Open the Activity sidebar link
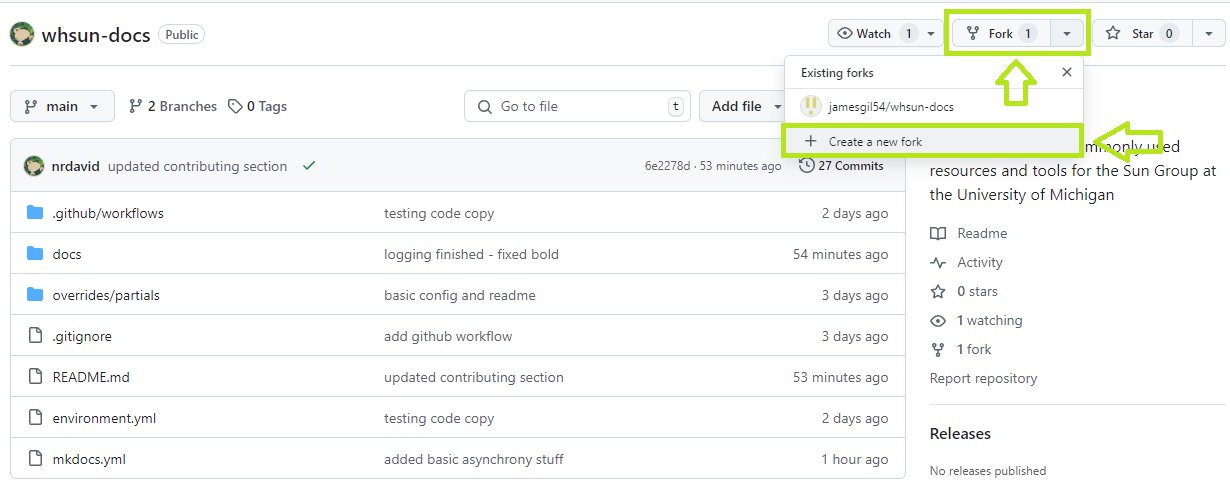The image size is (1230, 493). [979, 262]
